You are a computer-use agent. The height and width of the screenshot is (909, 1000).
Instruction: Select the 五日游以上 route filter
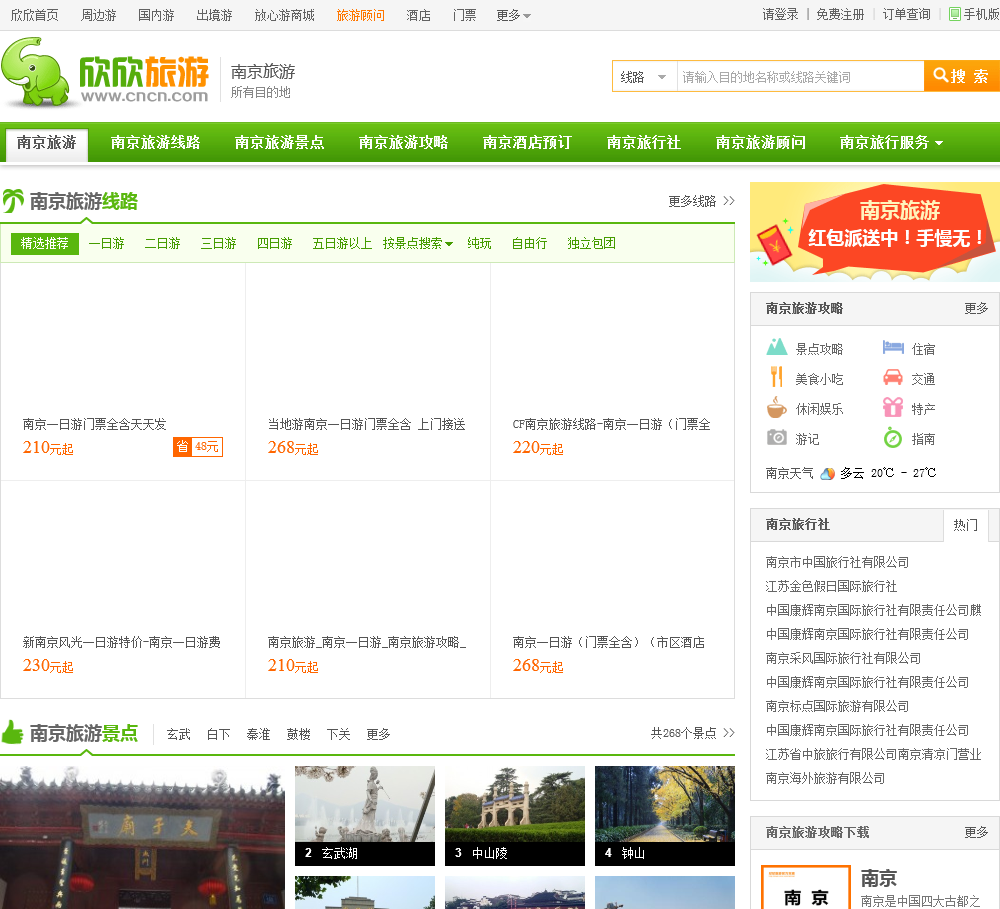coord(342,243)
